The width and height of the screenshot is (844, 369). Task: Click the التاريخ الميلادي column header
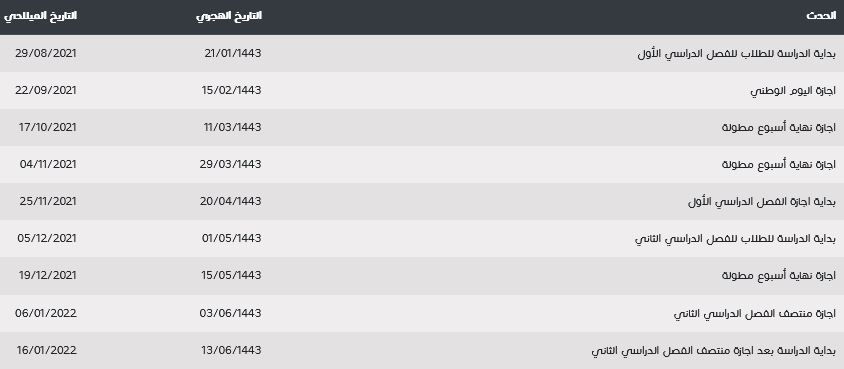click(x=40, y=16)
